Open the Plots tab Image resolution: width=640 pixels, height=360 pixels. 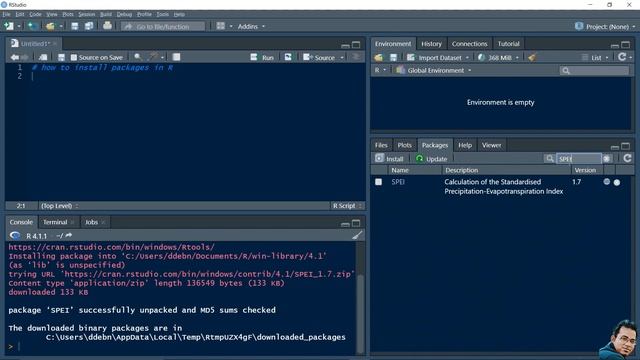pyautogui.click(x=404, y=145)
